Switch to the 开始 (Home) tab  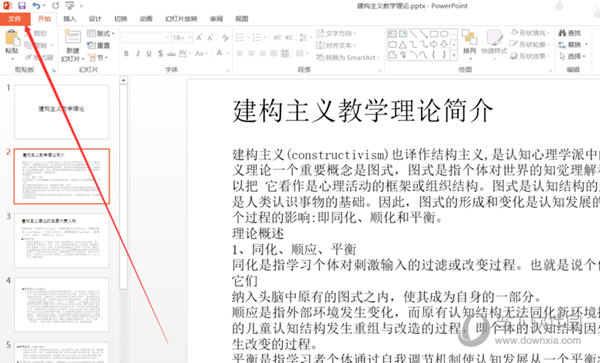coord(44,19)
